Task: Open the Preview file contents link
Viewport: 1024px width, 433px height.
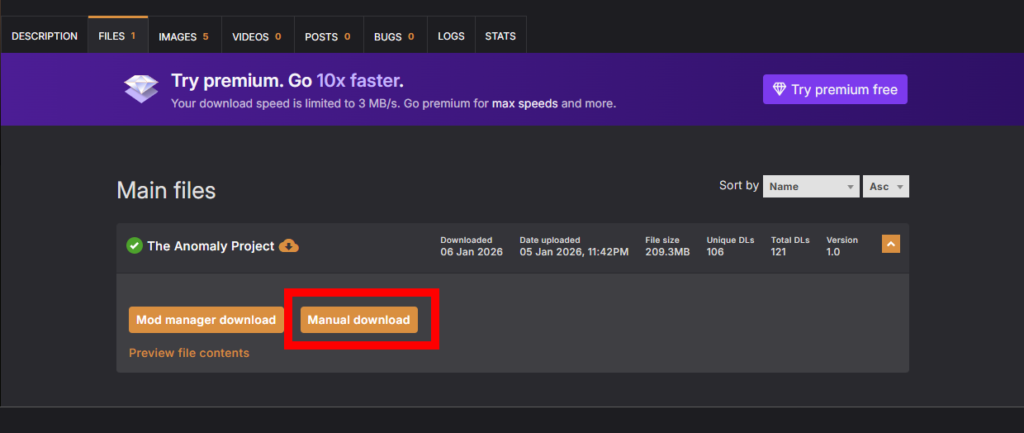Action: 189,353
